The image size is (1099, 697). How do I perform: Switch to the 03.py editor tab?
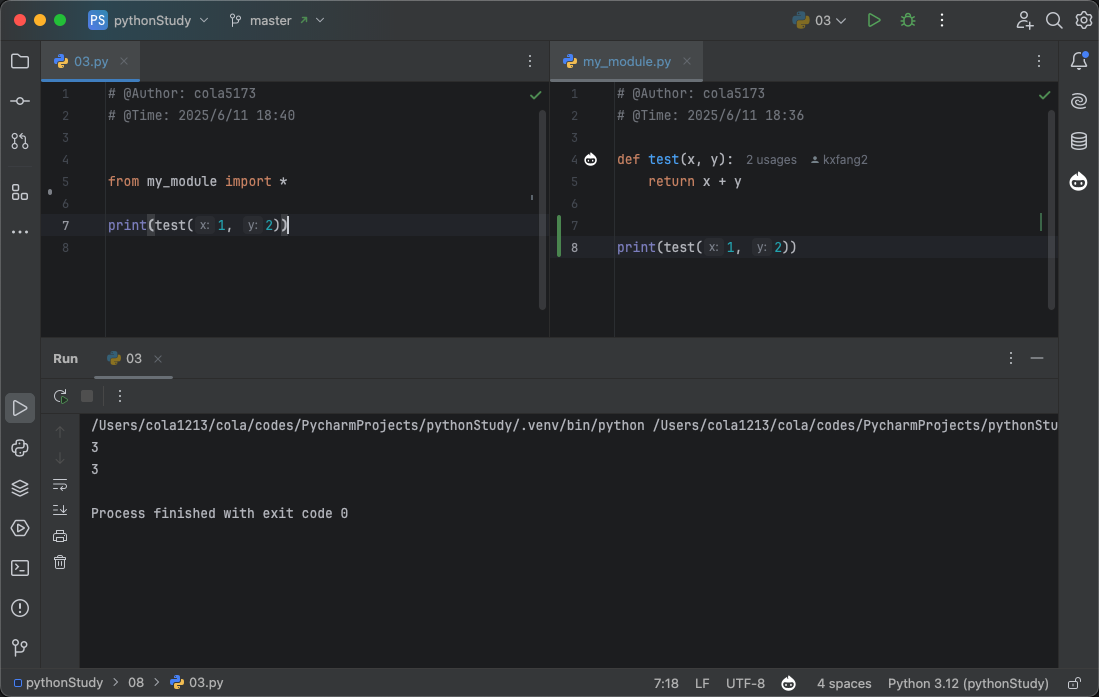[x=90, y=61]
